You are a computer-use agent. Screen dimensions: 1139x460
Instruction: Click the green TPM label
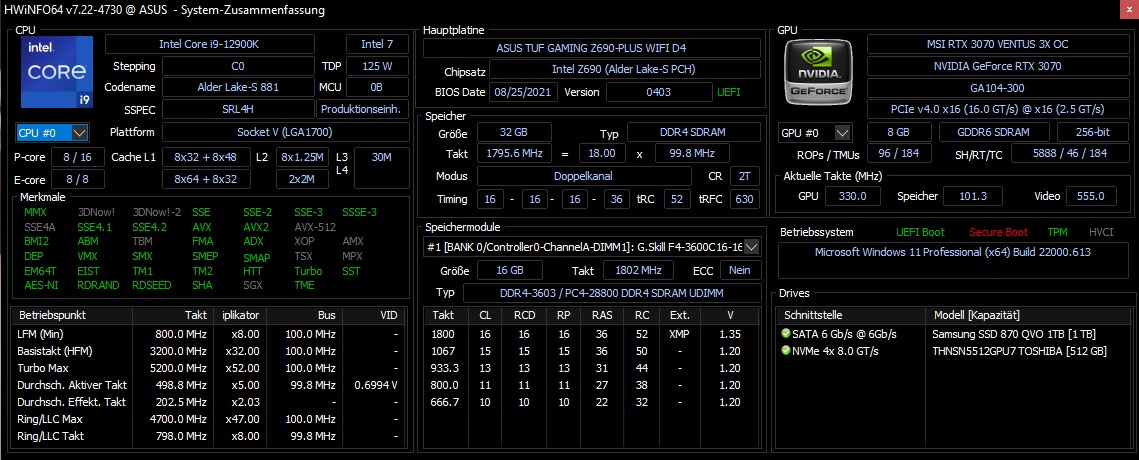click(x=1058, y=232)
